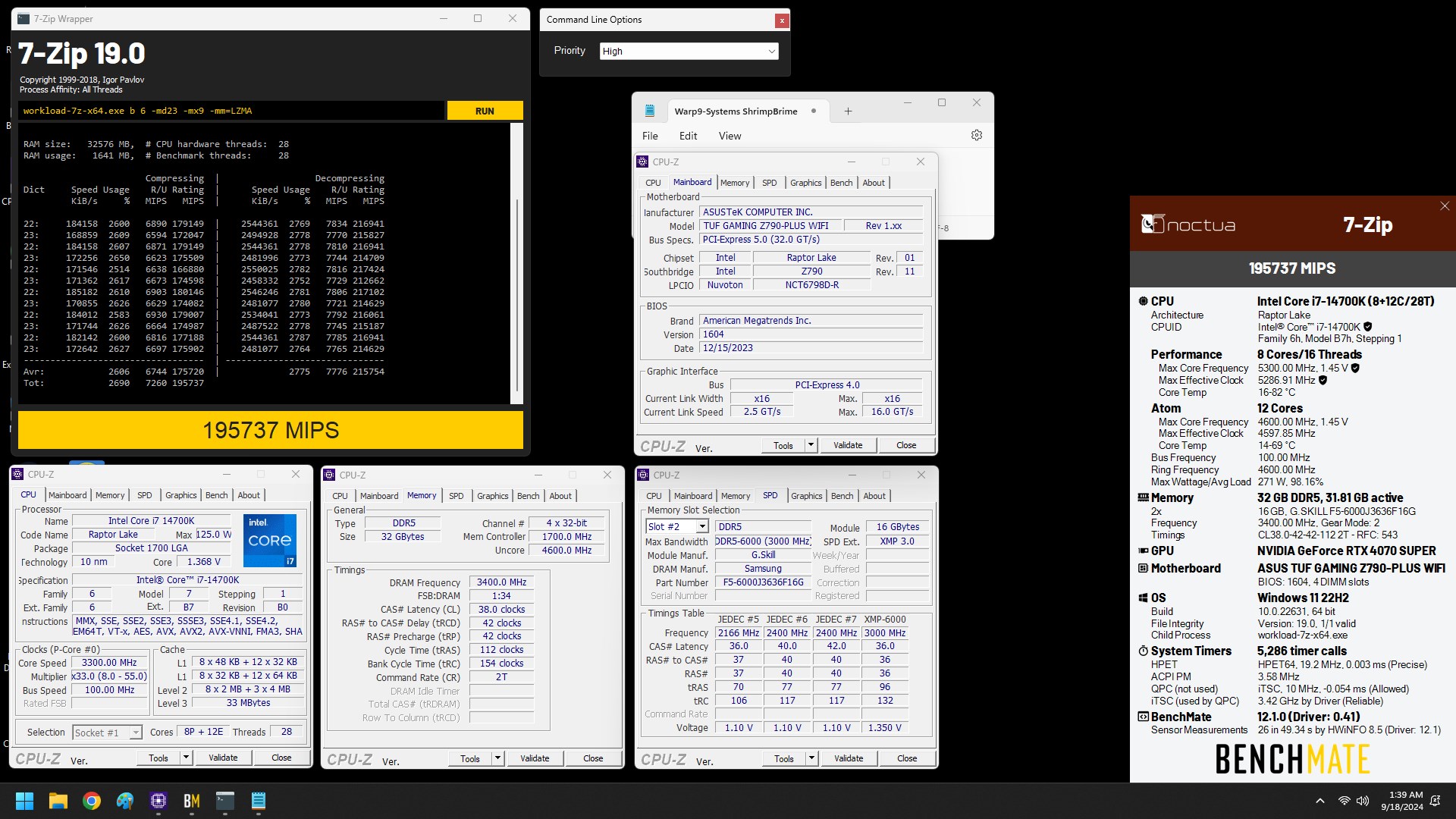Click the Core Speed '3300.00 MHz' value

(109, 663)
